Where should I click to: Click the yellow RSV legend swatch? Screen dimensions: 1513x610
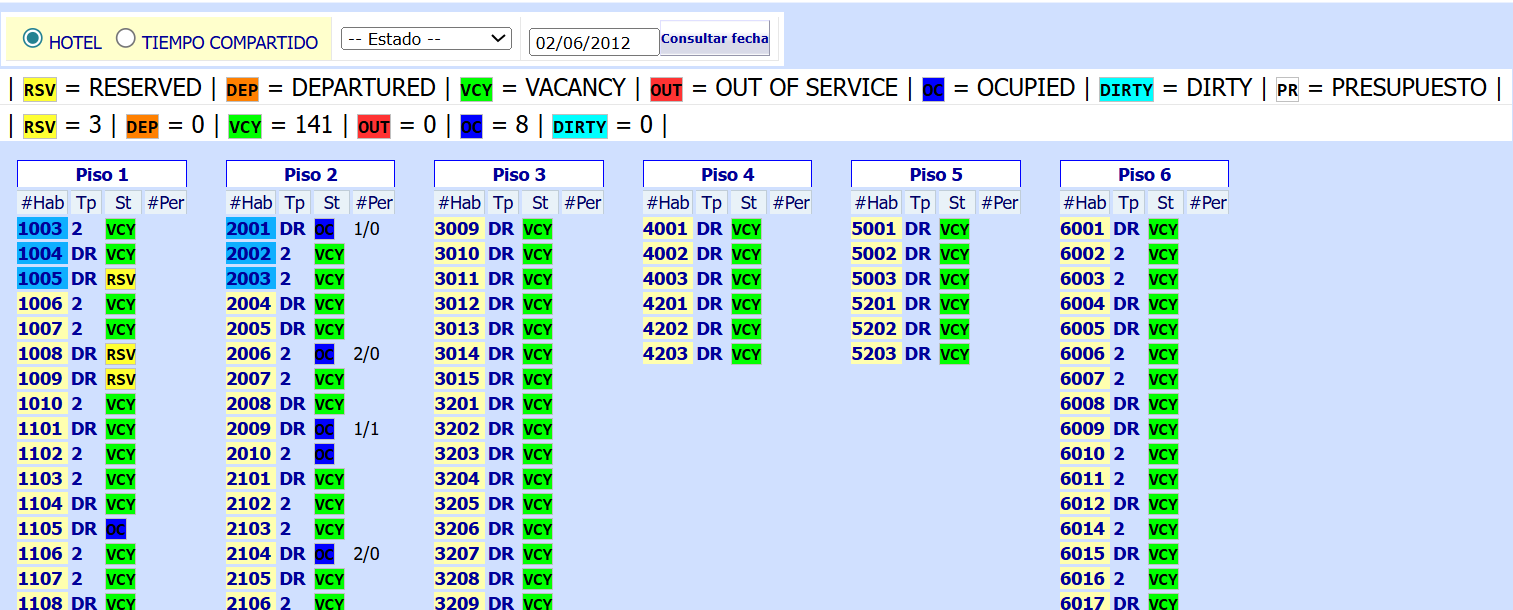click(x=40, y=90)
